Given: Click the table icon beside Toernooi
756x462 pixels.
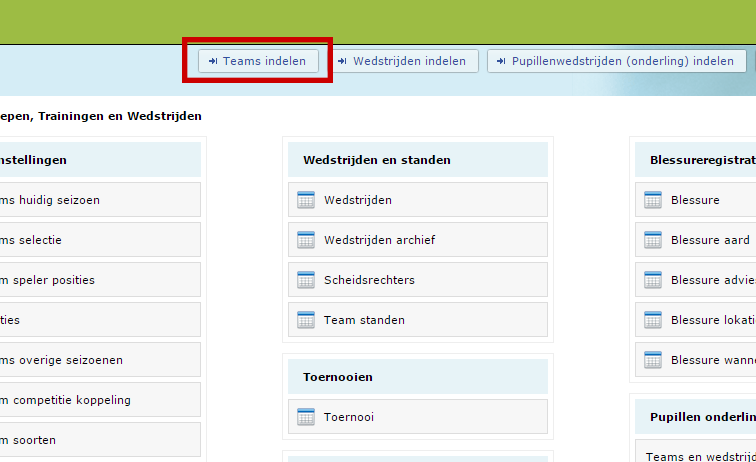Looking at the screenshot, I should click(306, 417).
